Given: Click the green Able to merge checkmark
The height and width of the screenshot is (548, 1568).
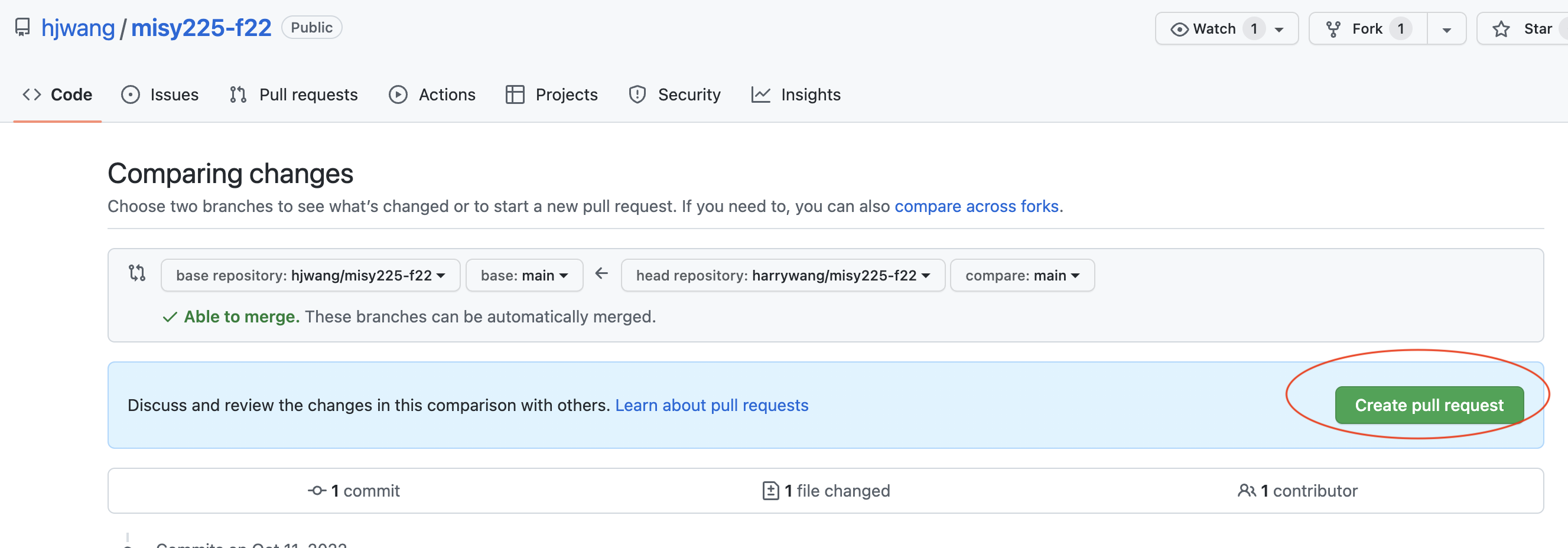Looking at the screenshot, I should (x=170, y=317).
